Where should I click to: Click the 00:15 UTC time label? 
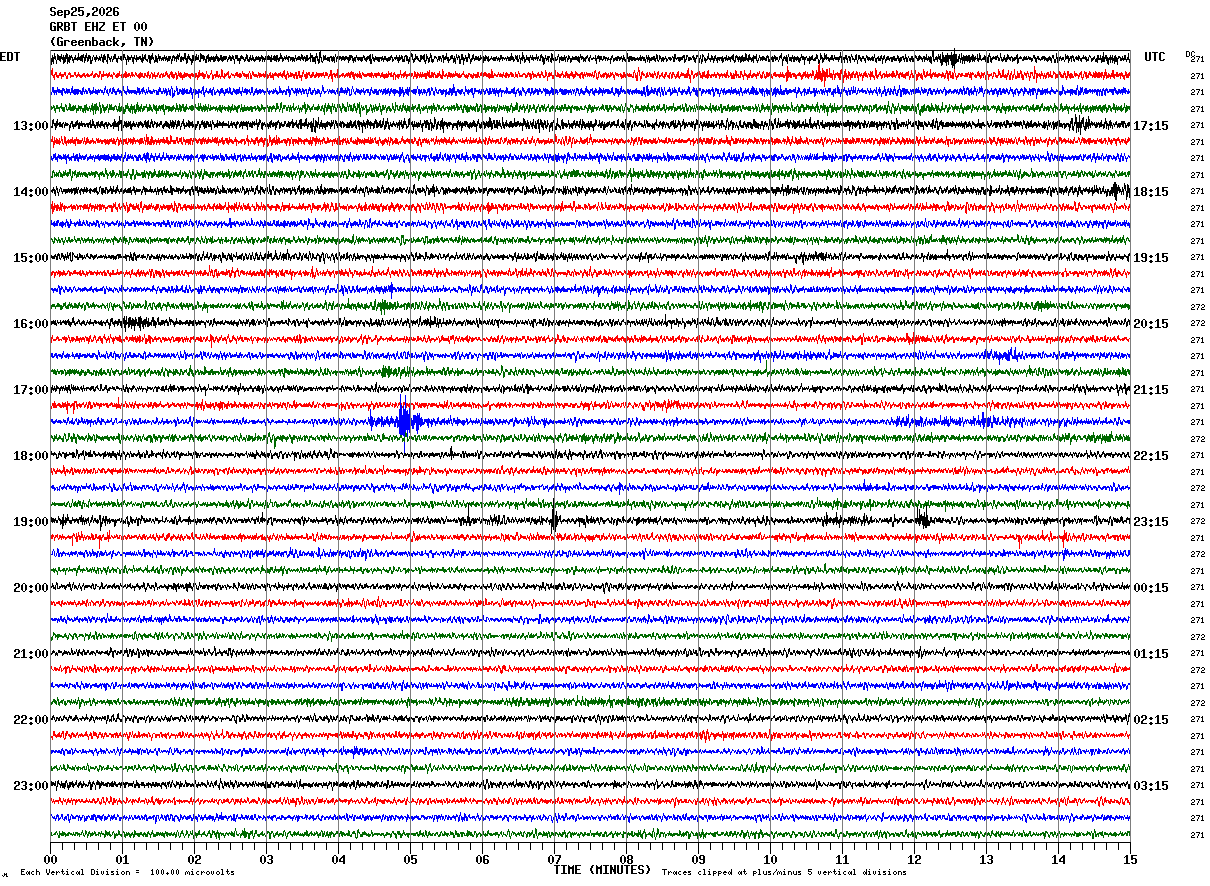[1151, 588]
